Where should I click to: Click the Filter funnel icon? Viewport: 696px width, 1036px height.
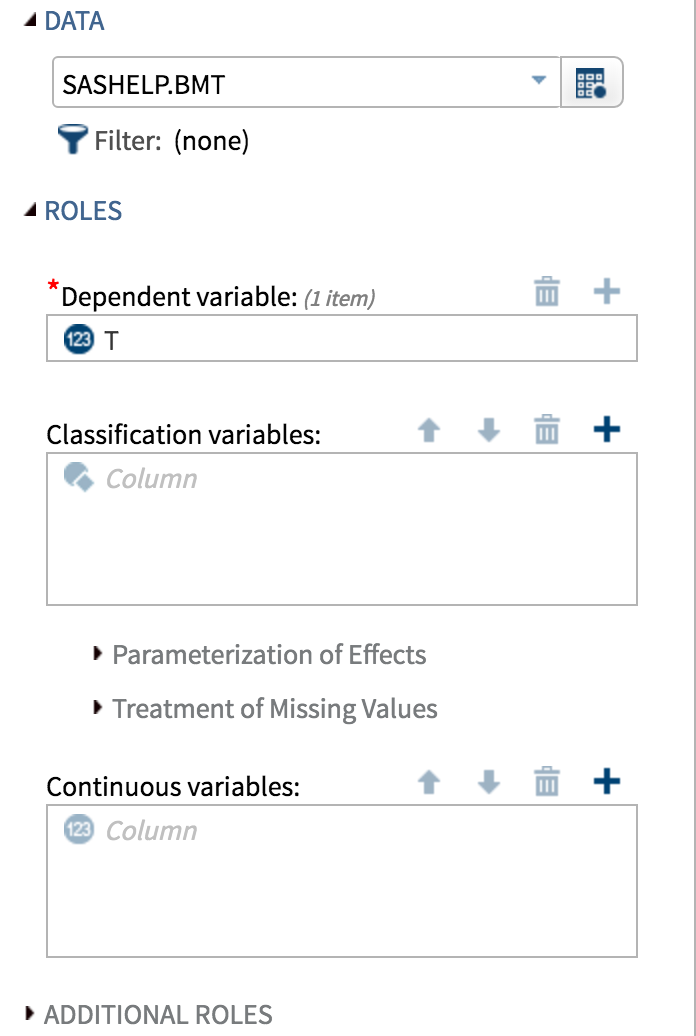(x=72, y=141)
